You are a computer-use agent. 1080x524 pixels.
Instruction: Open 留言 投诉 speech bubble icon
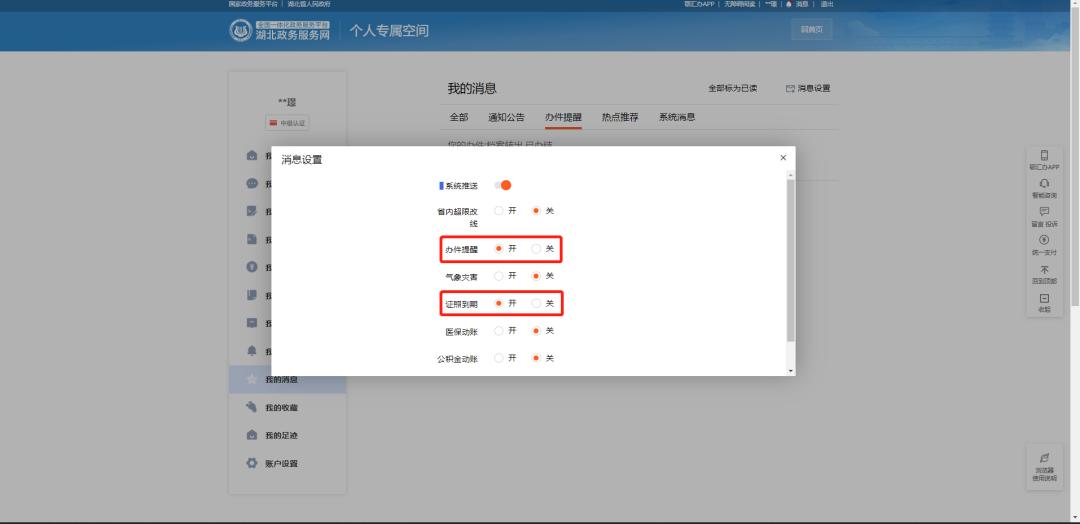coord(1044,212)
